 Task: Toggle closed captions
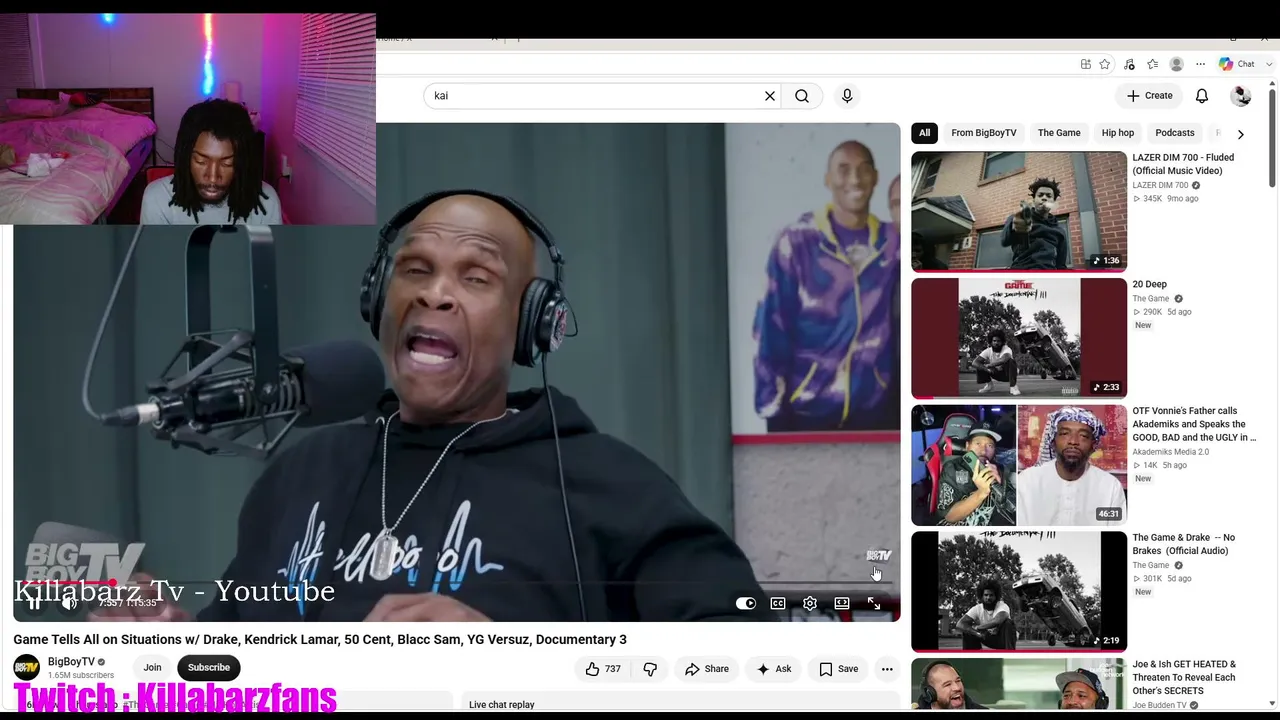[778, 604]
